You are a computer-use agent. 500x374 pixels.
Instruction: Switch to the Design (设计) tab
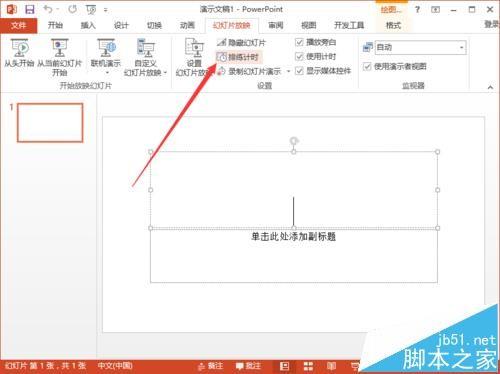121,25
